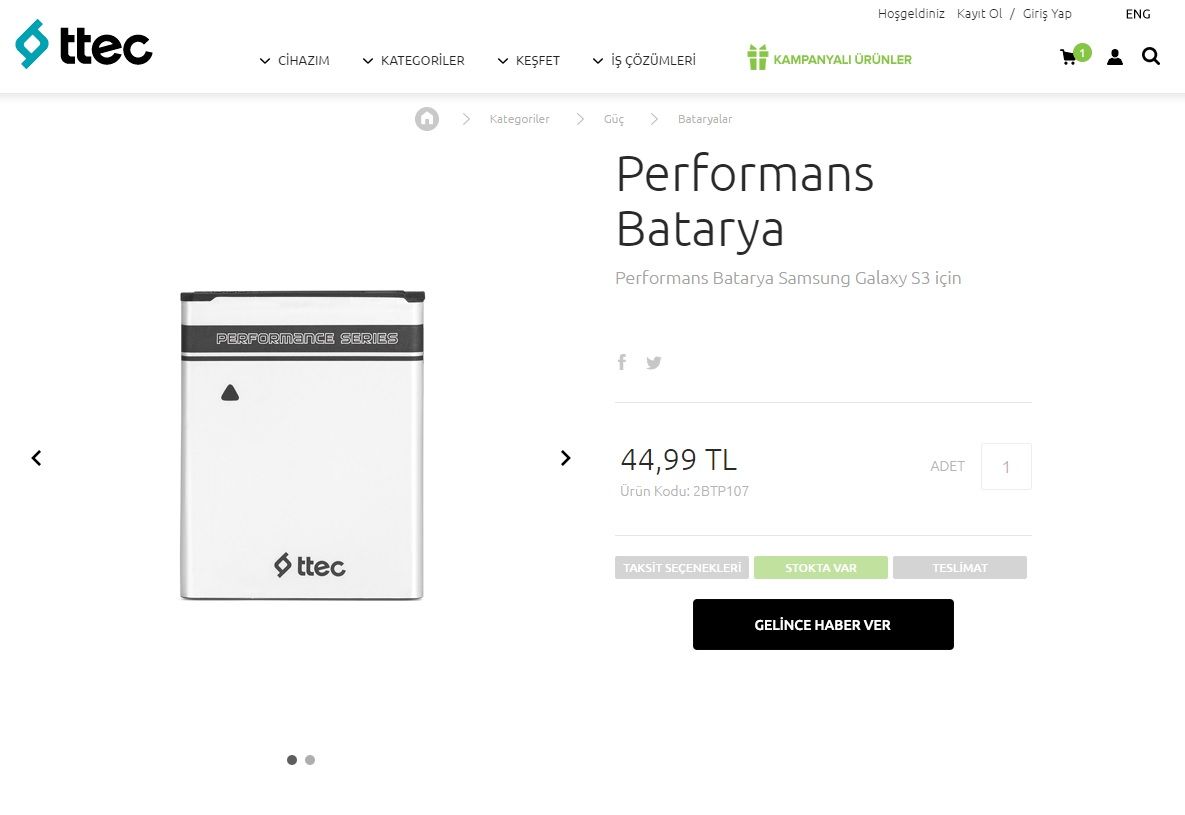Share product on Twitter
The height and width of the screenshot is (815, 1185).
coord(654,362)
